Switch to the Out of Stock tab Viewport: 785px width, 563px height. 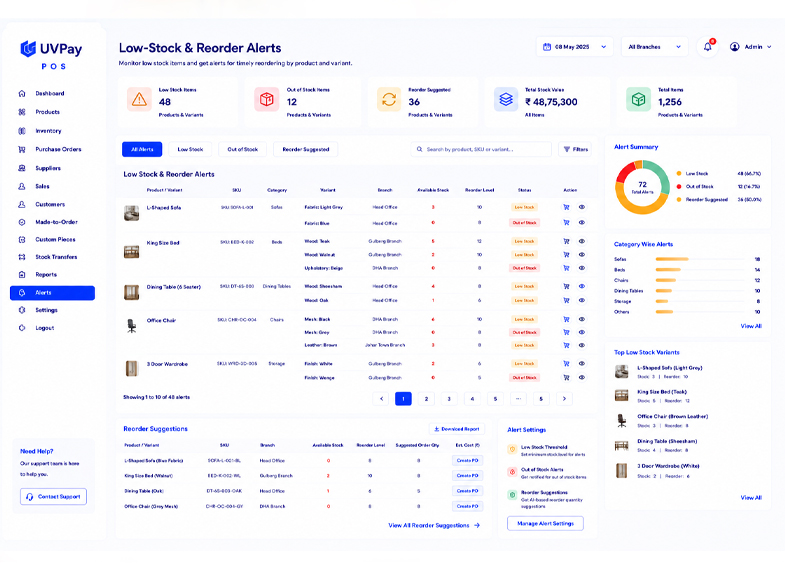pos(242,149)
